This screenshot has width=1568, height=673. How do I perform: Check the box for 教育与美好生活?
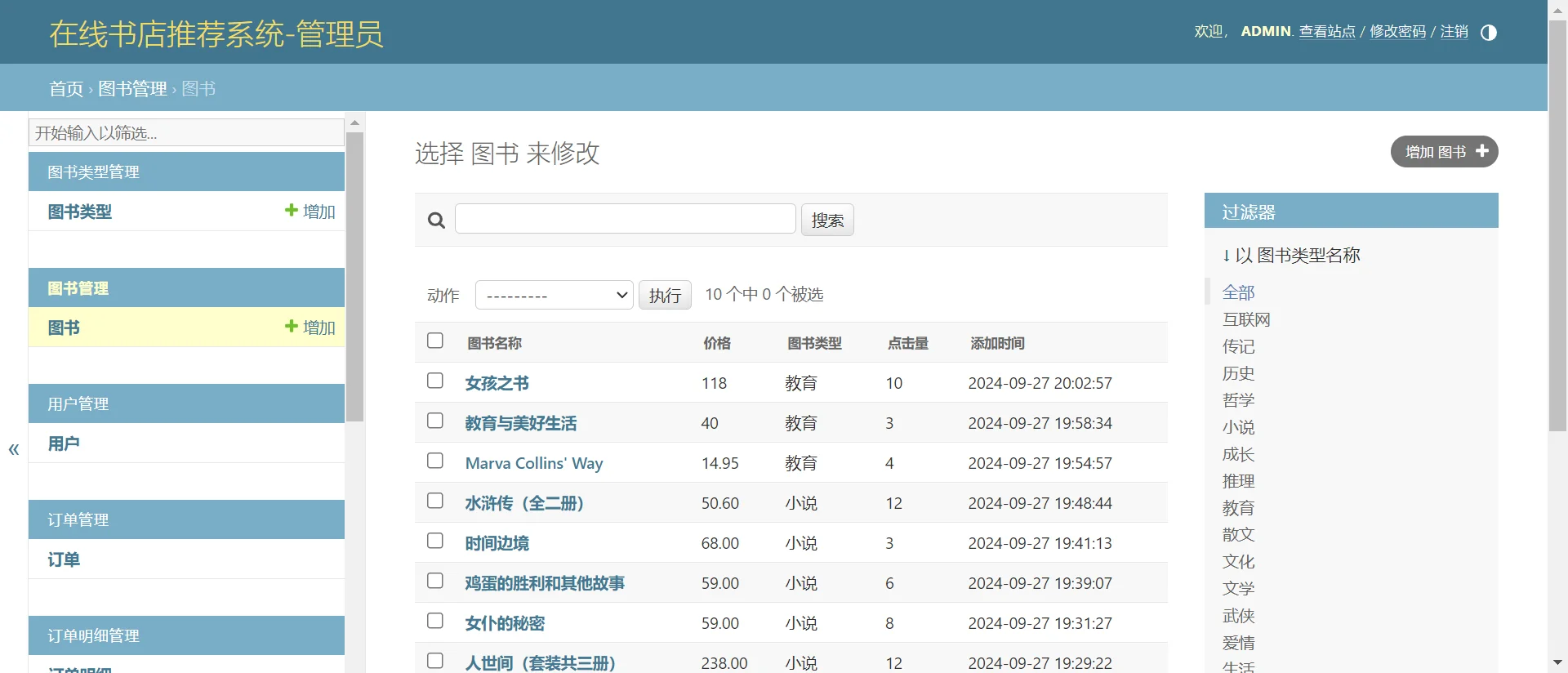pos(435,421)
